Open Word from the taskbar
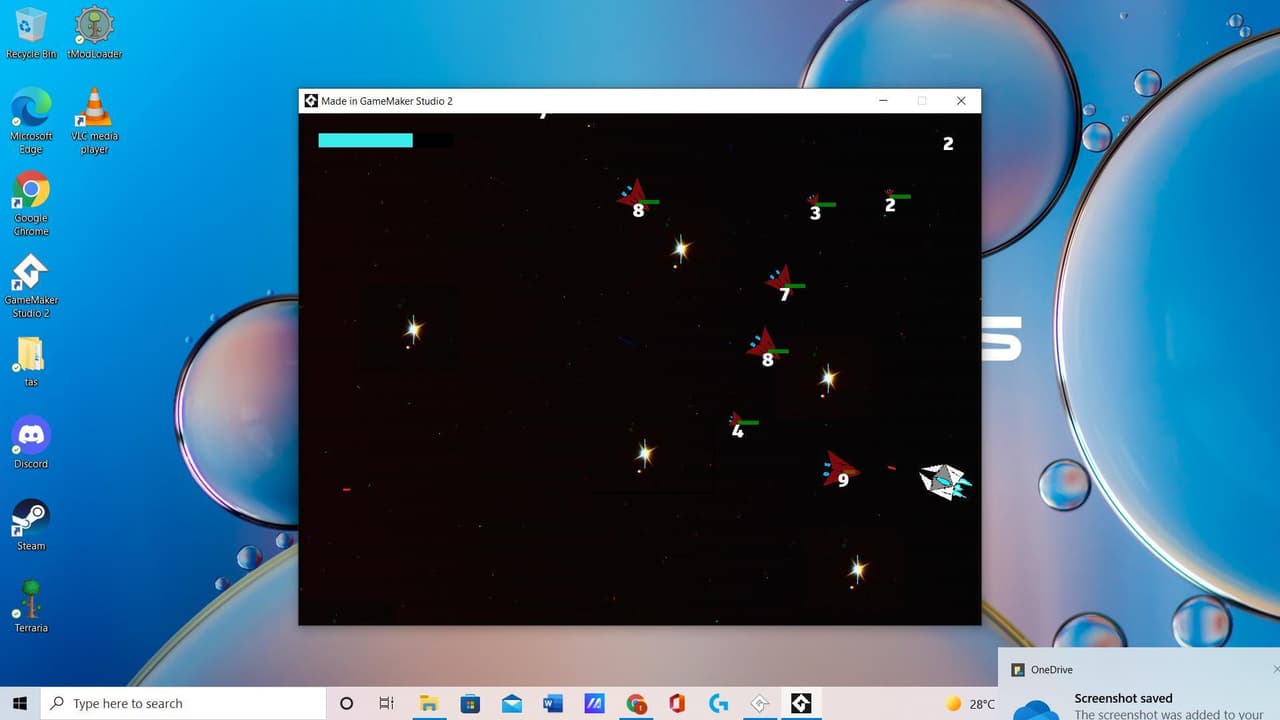Image resolution: width=1280 pixels, height=720 pixels. [x=553, y=703]
